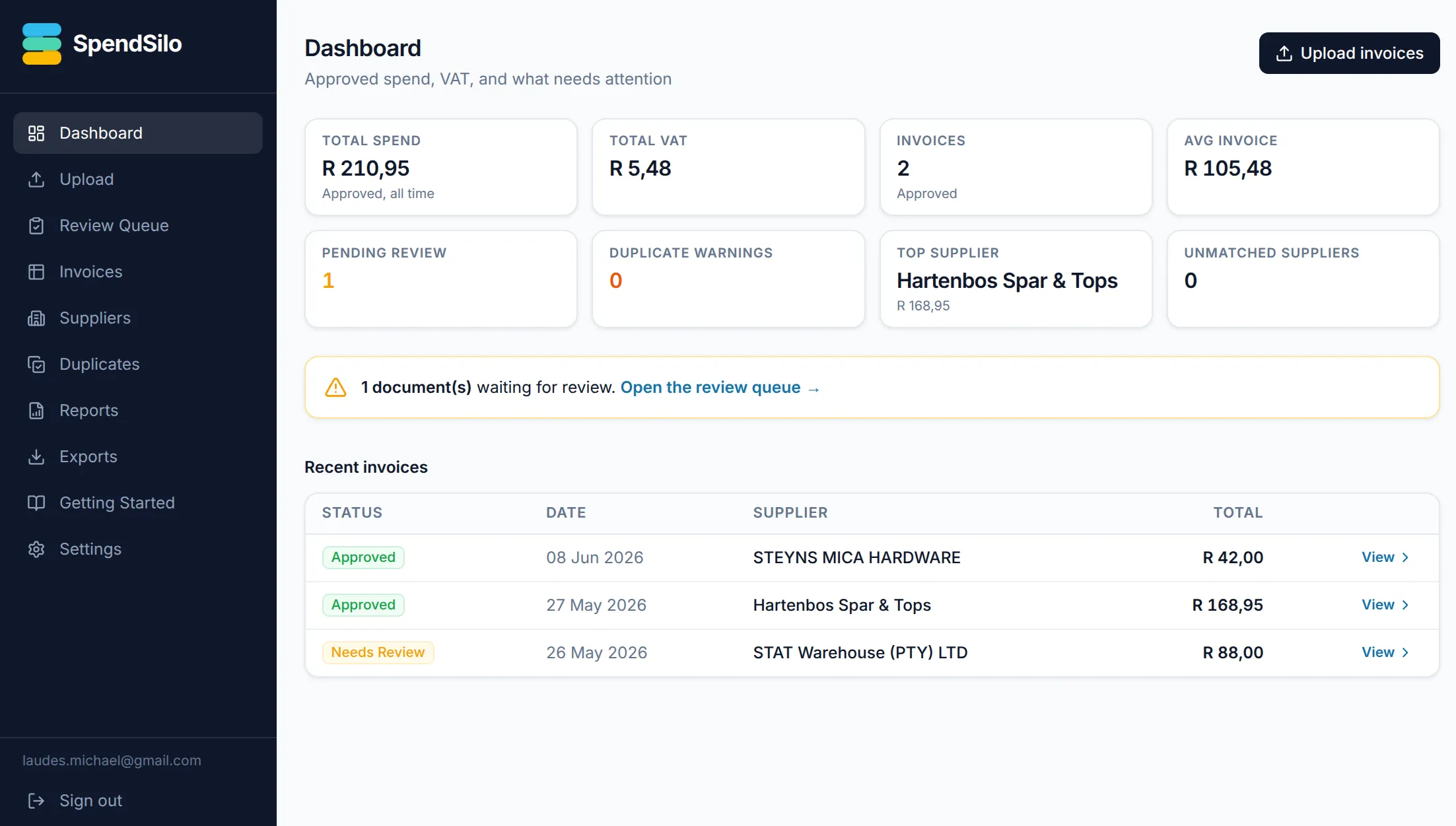Click the Invoices table icon
The image size is (1456, 826).
click(36, 272)
